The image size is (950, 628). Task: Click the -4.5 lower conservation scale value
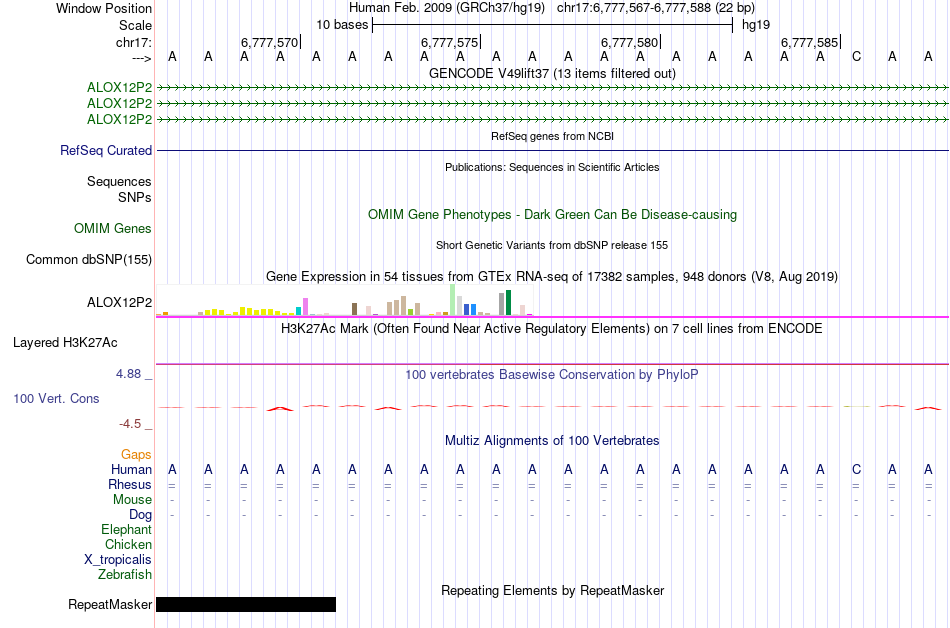(x=130, y=424)
